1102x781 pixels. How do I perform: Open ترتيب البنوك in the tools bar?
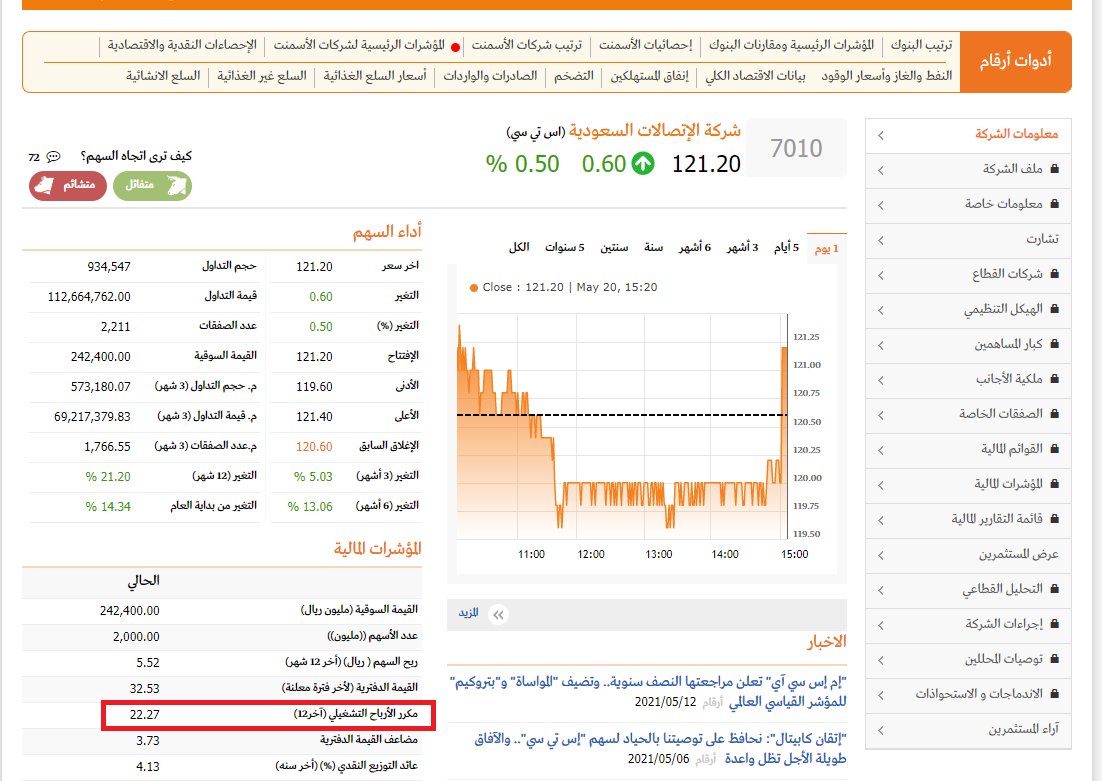pos(921,45)
